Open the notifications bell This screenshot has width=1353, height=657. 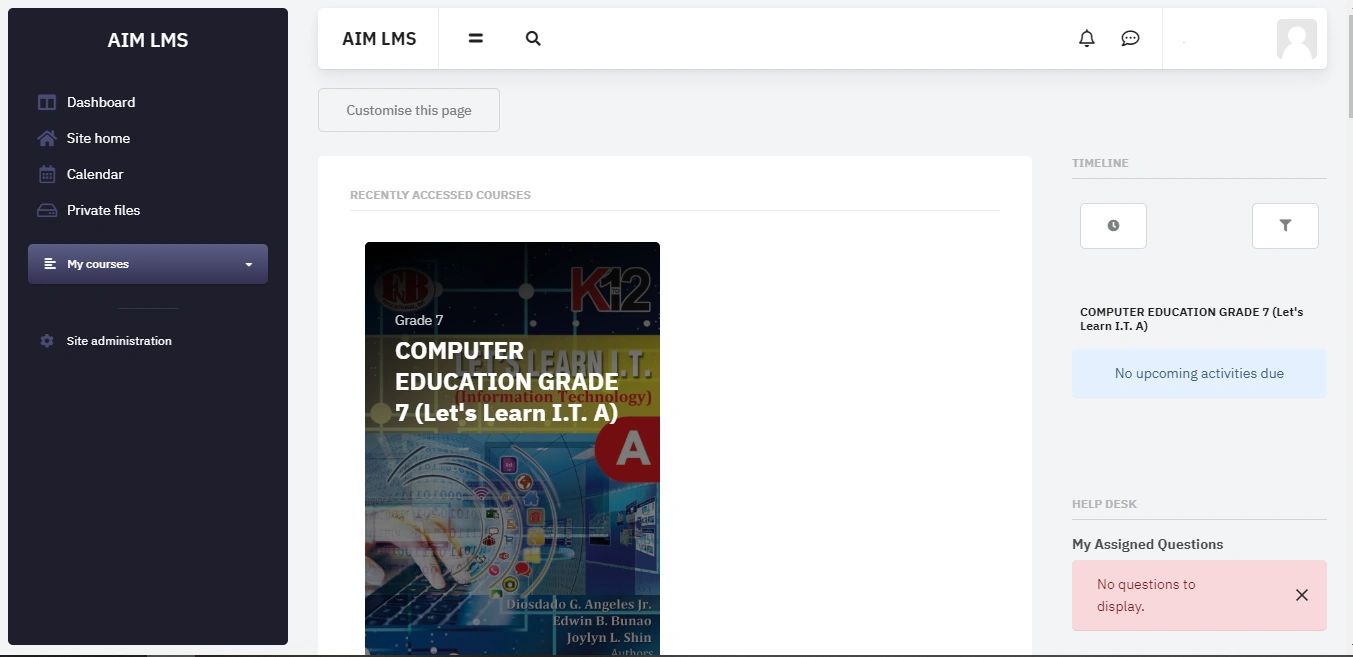click(x=1087, y=38)
